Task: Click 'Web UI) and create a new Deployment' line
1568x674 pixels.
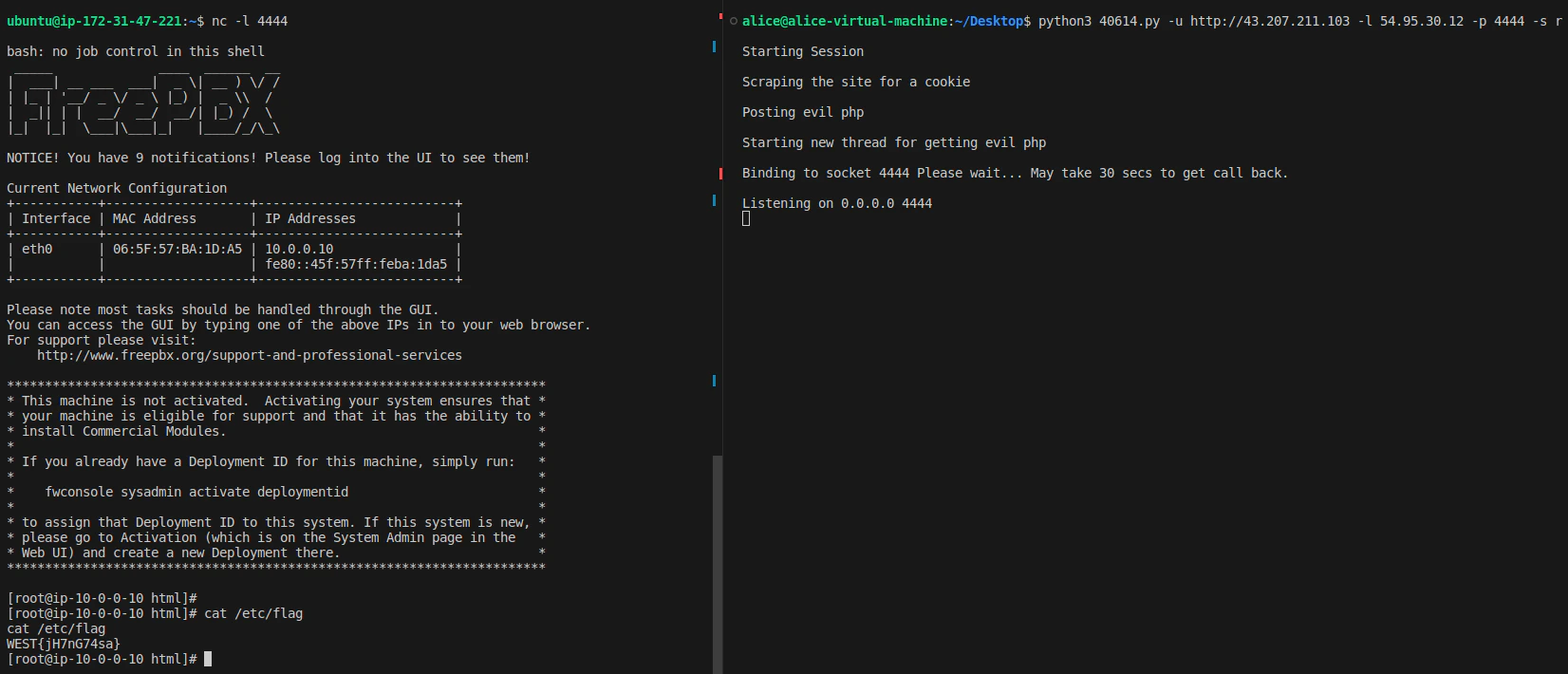Action: click(181, 552)
